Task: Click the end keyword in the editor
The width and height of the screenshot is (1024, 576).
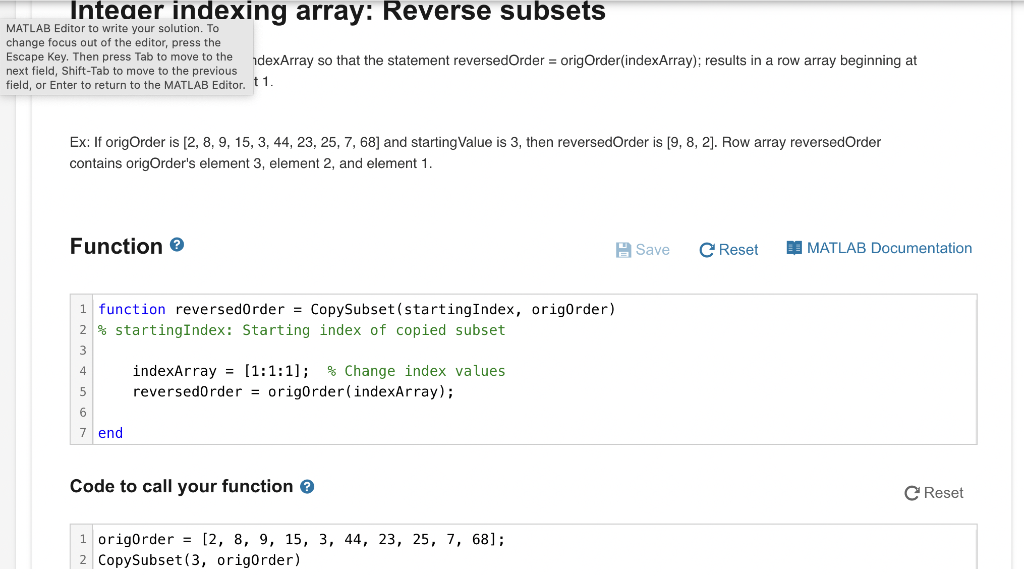Action: tap(109, 432)
